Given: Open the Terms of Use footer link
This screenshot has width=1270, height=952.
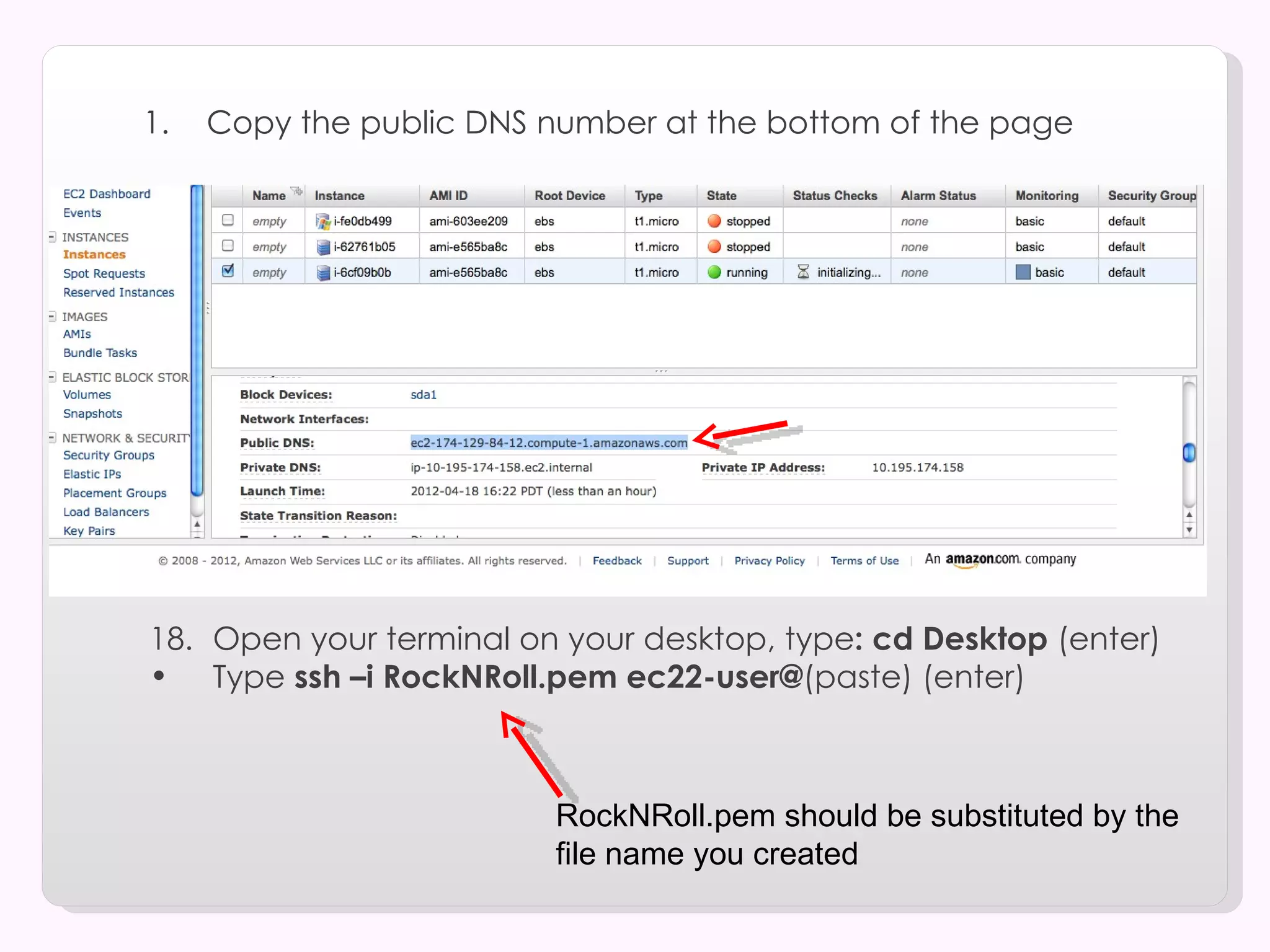Looking at the screenshot, I should [864, 561].
